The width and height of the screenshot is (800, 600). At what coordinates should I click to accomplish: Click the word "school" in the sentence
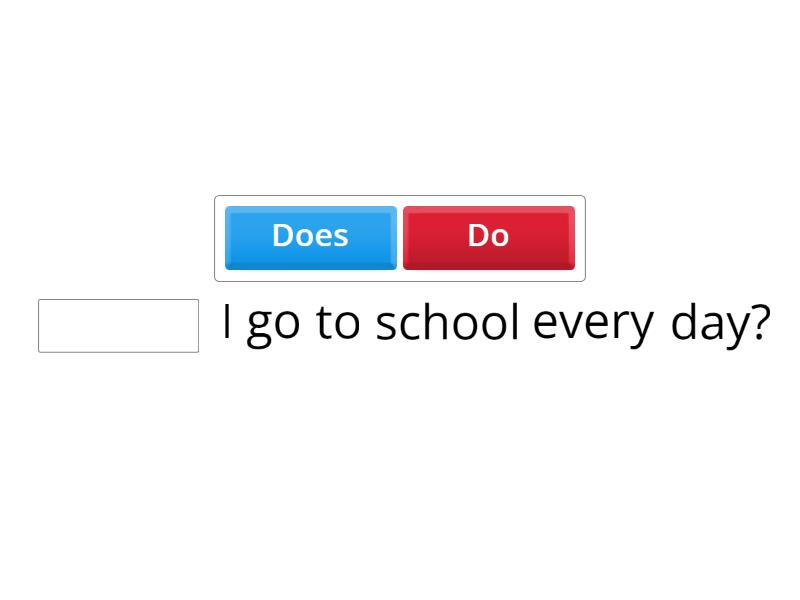click(x=447, y=323)
